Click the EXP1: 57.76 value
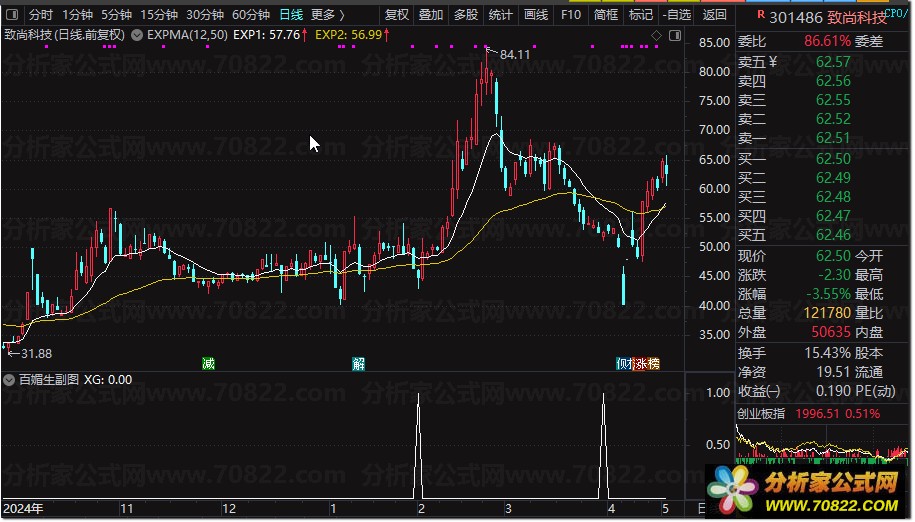Image resolution: width=915 pixels, height=522 pixels. pos(266,35)
